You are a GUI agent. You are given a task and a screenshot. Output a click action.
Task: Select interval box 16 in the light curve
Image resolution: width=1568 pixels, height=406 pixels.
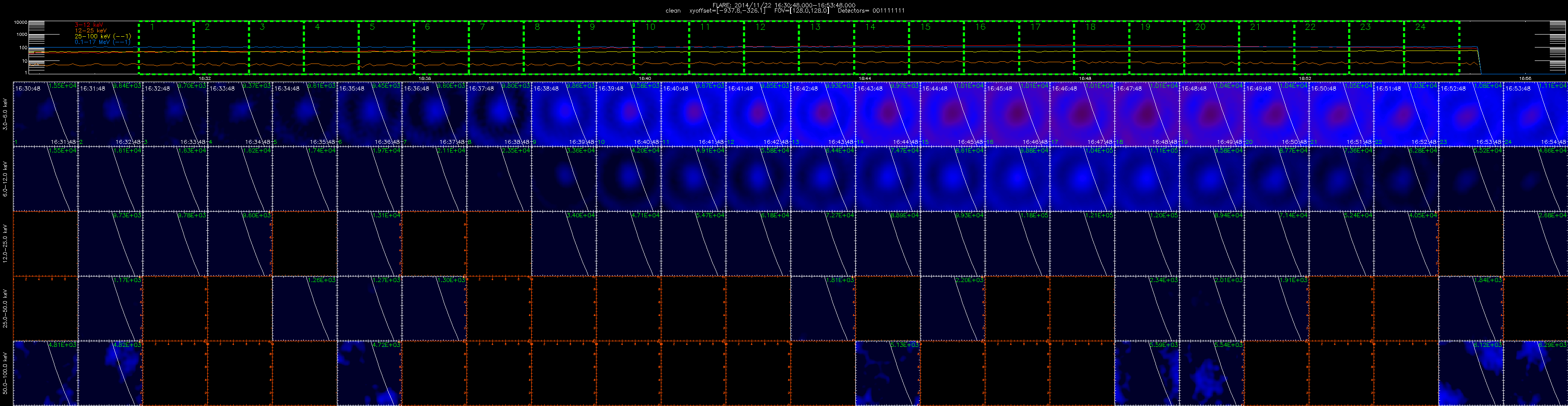click(992, 48)
